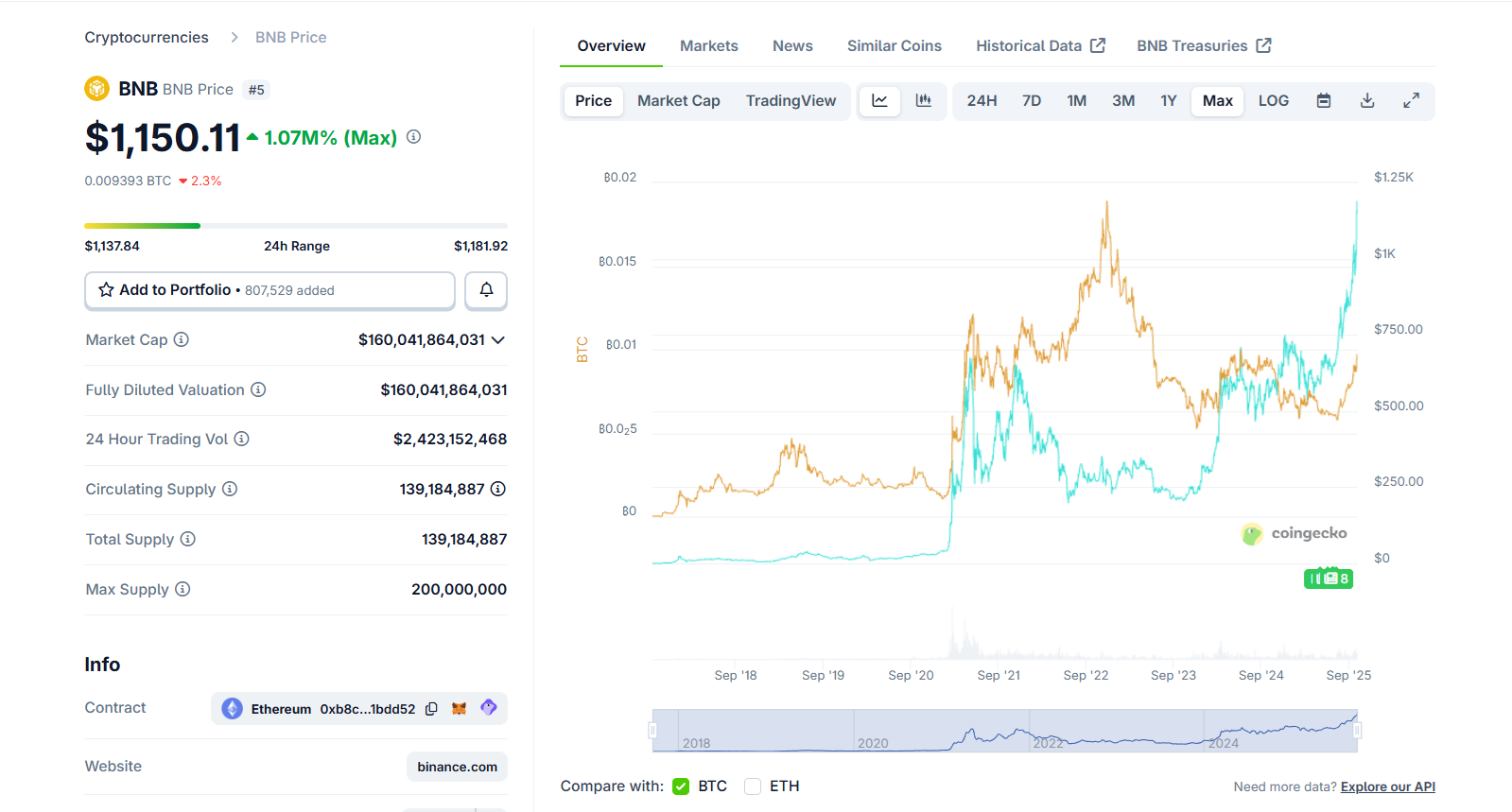Expand the Market Cap dropdown chevron
The image size is (1512, 812).
(498, 340)
